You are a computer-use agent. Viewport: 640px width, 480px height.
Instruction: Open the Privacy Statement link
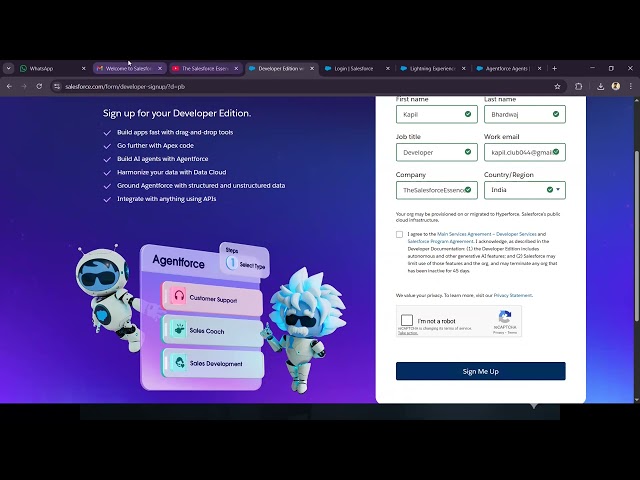pyautogui.click(x=513, y=295)
